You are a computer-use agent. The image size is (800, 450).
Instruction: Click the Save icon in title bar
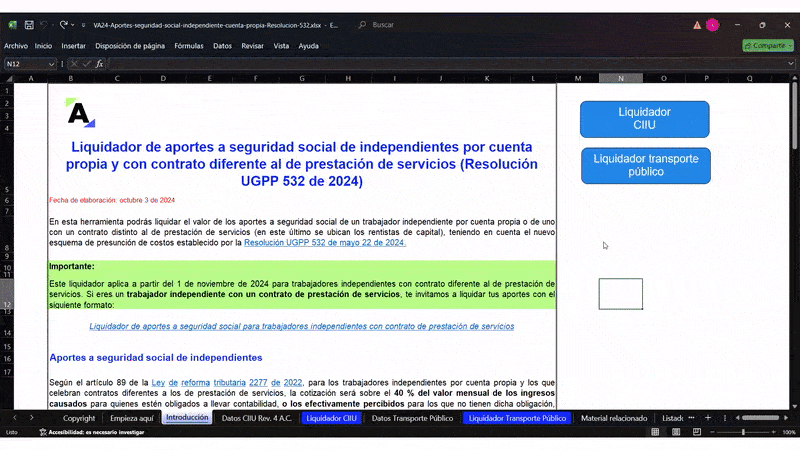click(29, 24)
